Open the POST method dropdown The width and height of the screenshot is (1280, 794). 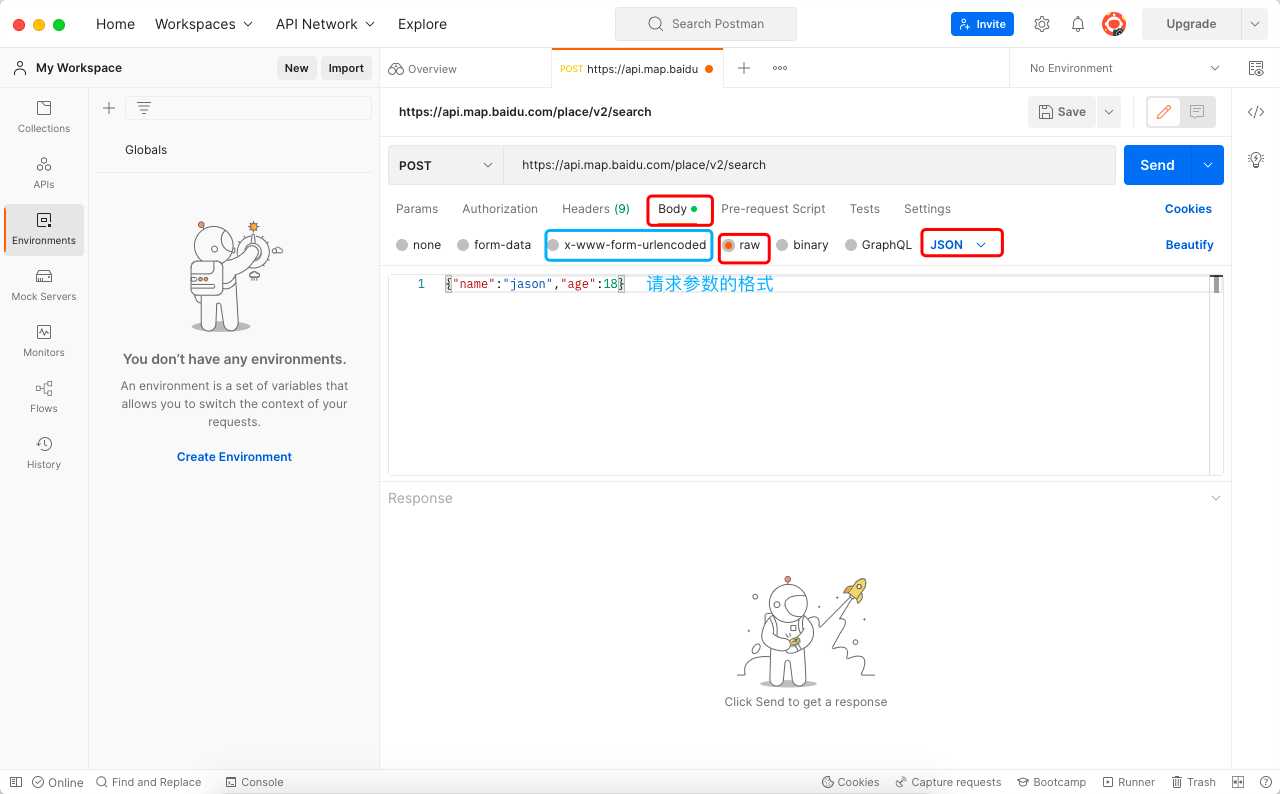coord(446,165)
